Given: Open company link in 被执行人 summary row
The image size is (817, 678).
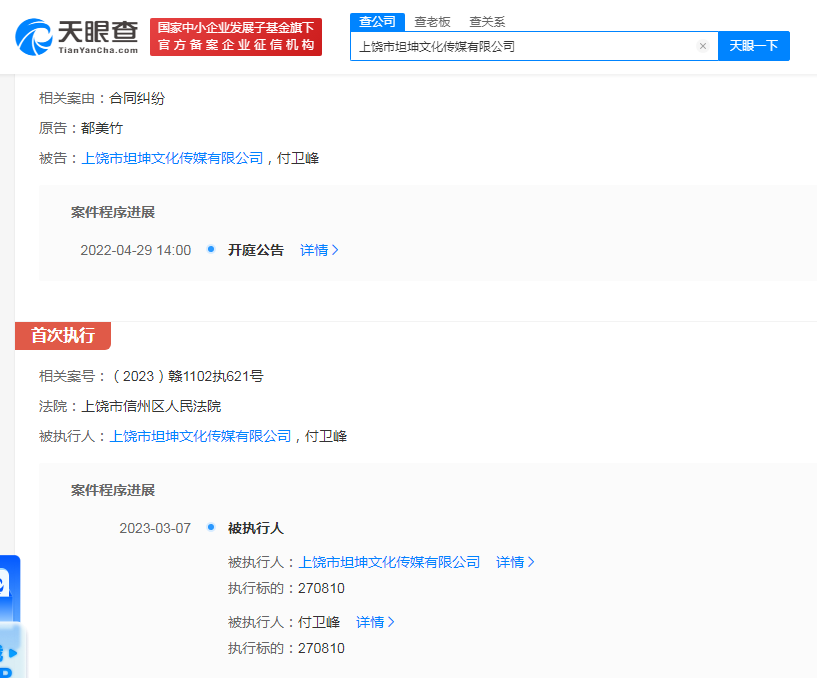Looking at the screenshot, I should 200,436.
